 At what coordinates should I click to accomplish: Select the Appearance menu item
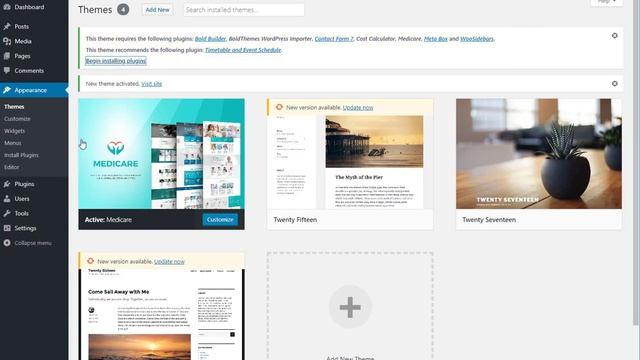point(34,90)
